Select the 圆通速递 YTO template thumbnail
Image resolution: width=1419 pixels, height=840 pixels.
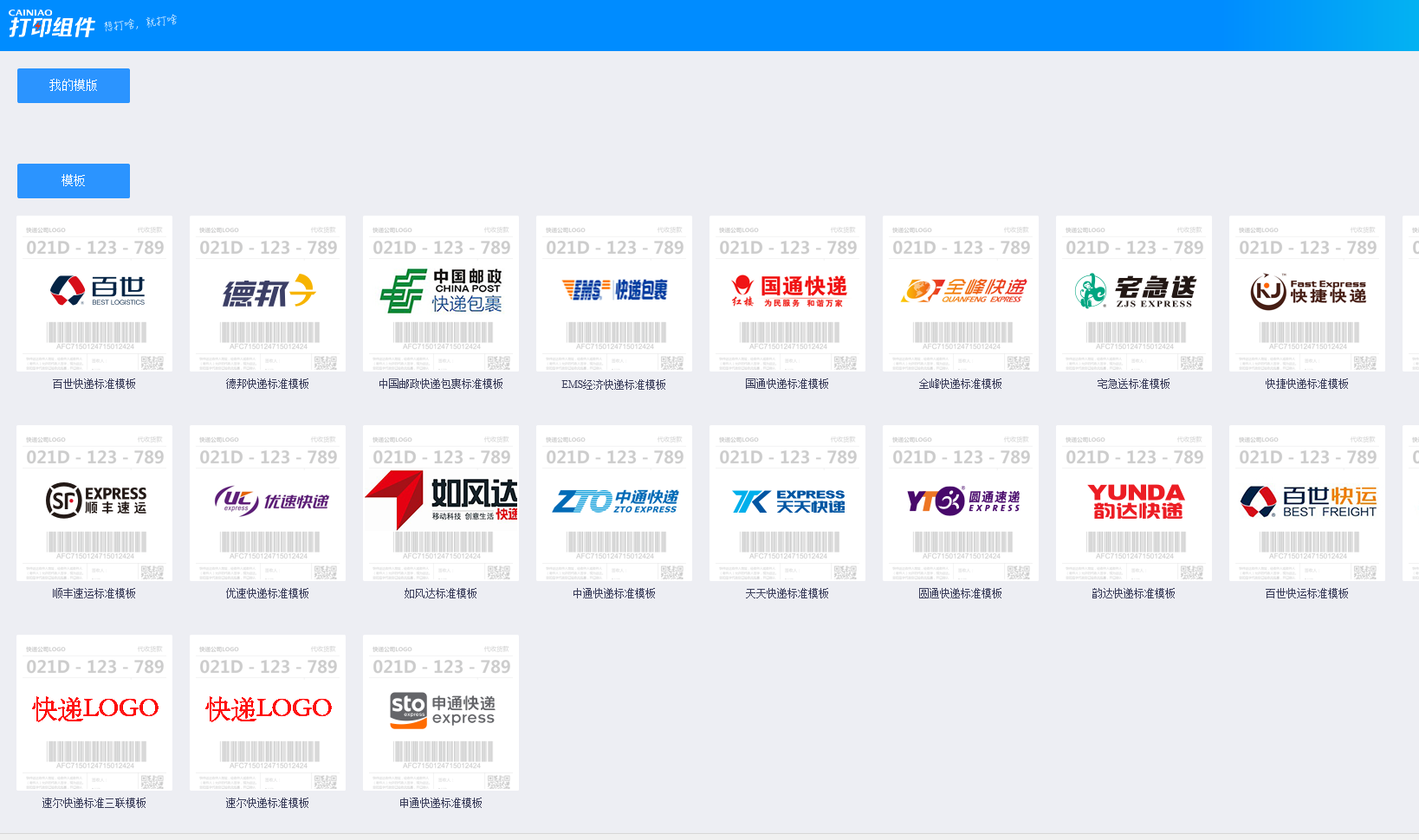(x=961, y=503)
